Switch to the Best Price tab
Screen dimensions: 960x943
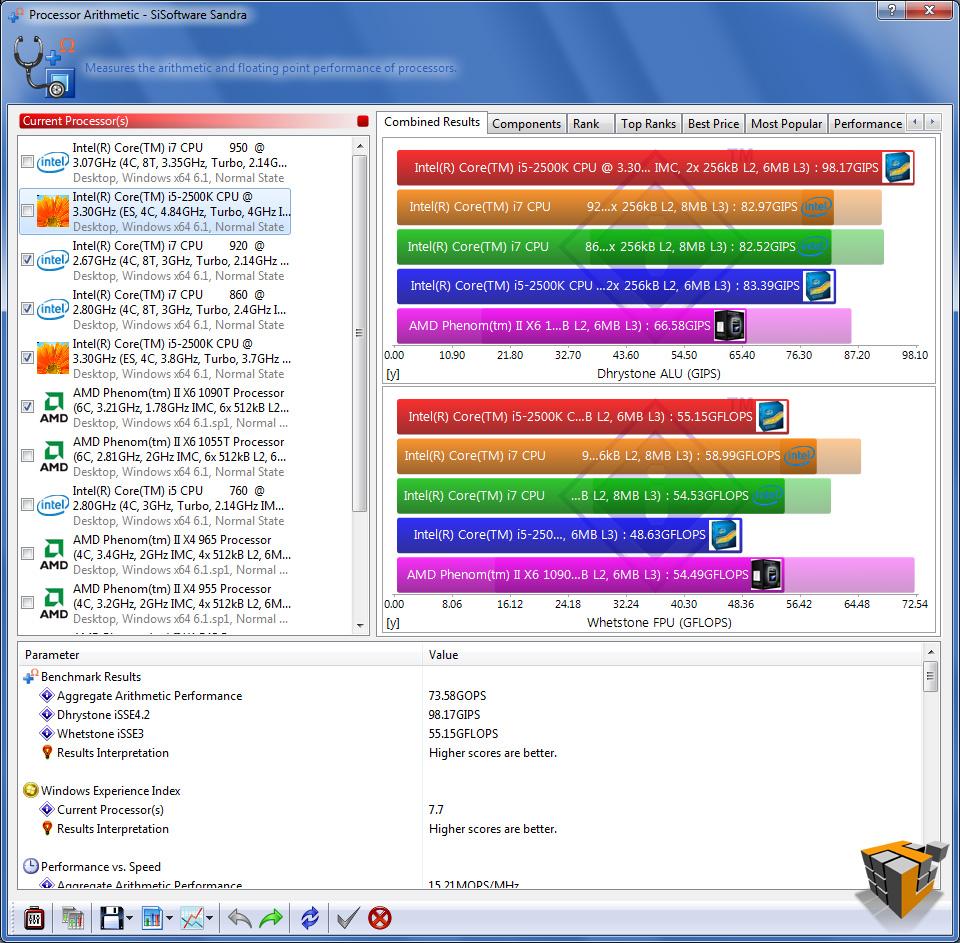coord(713,124)
